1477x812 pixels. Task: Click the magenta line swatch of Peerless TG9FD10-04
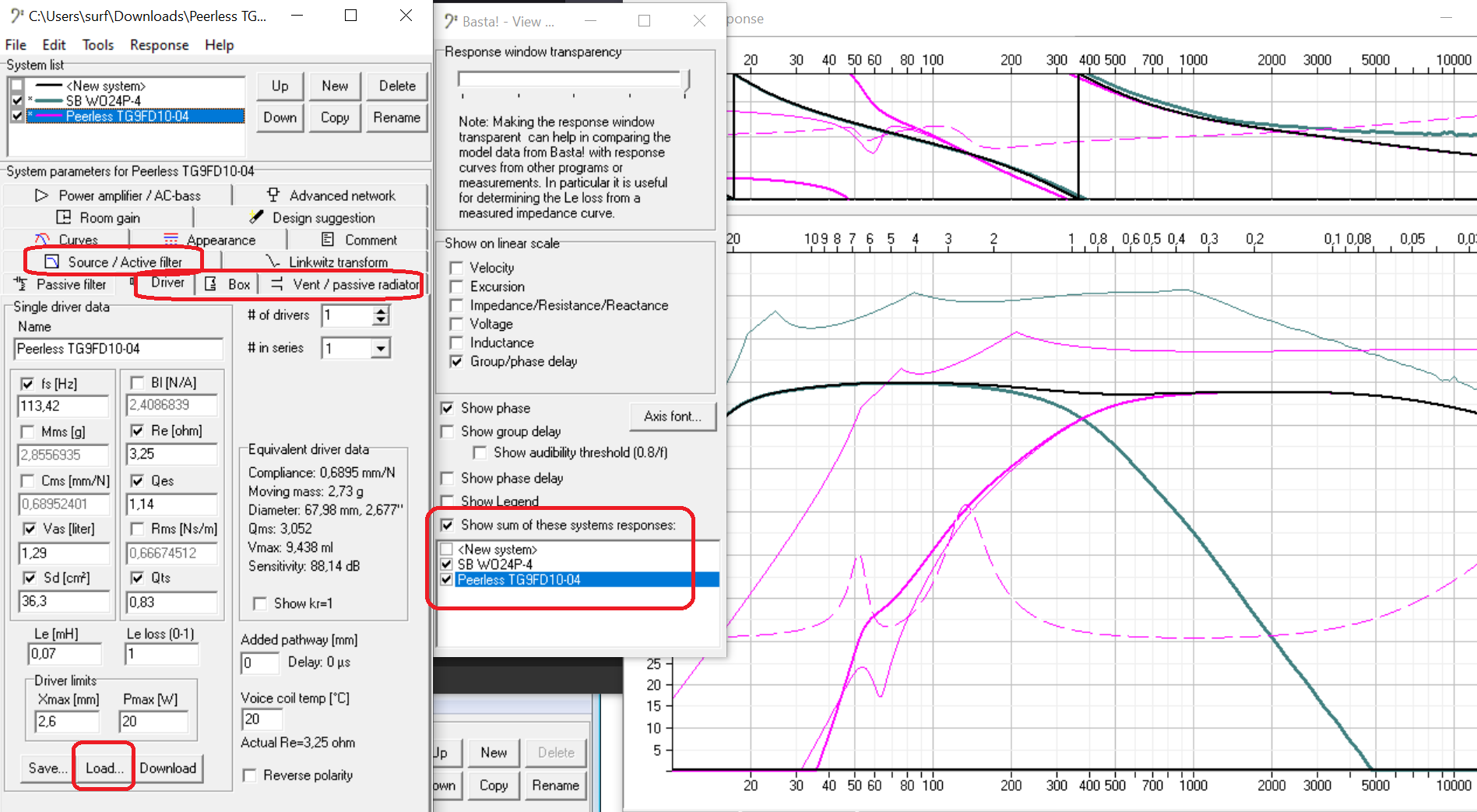coord(47,117)
